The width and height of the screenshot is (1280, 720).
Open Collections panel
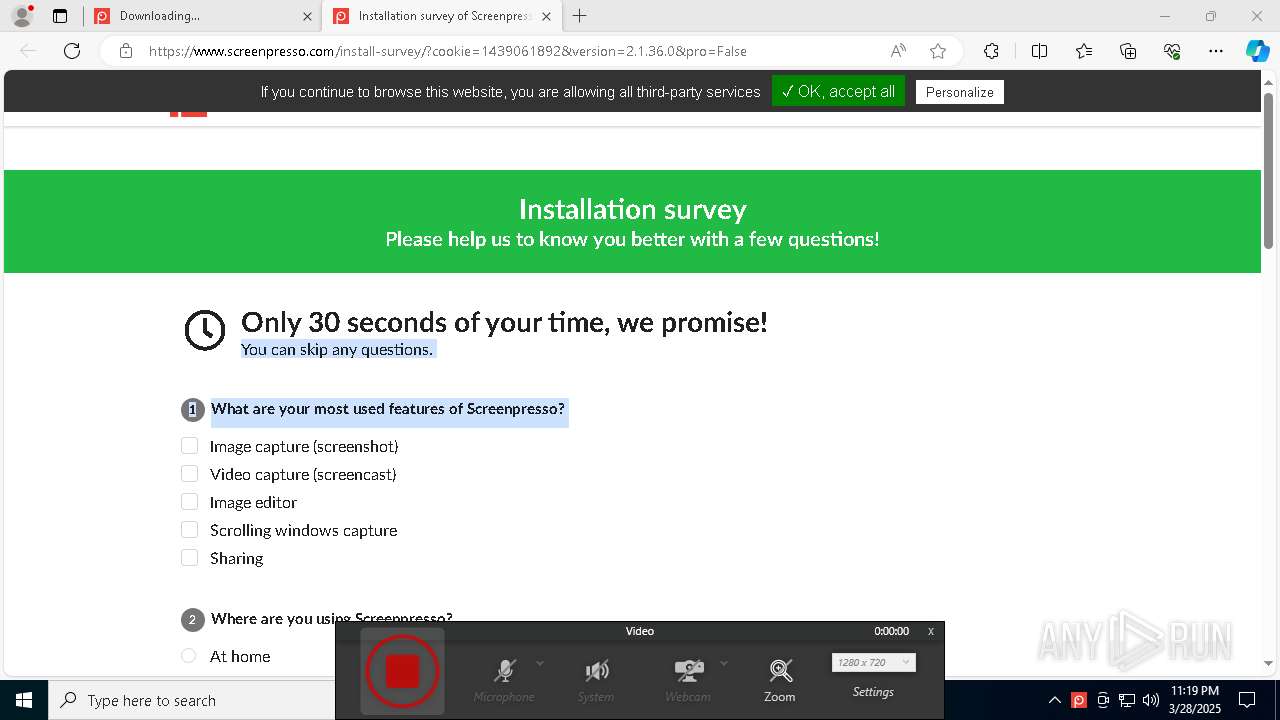(1128, 51)
